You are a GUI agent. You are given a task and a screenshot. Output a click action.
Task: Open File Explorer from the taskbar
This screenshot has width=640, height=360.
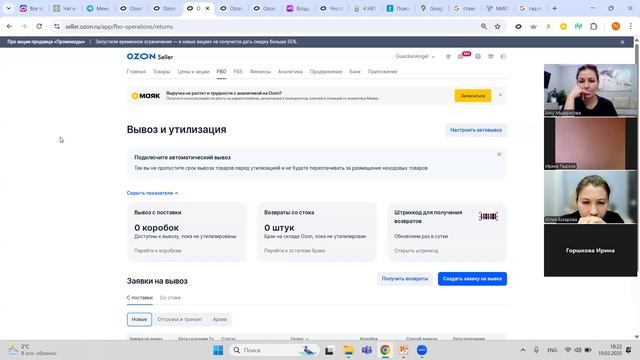pos(348,350)
